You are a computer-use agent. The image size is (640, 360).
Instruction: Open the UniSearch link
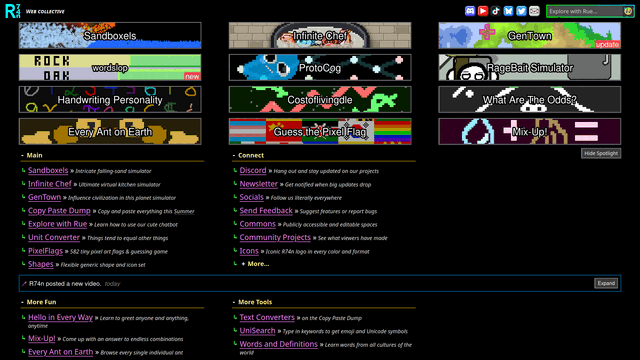(x=258, y=331)
